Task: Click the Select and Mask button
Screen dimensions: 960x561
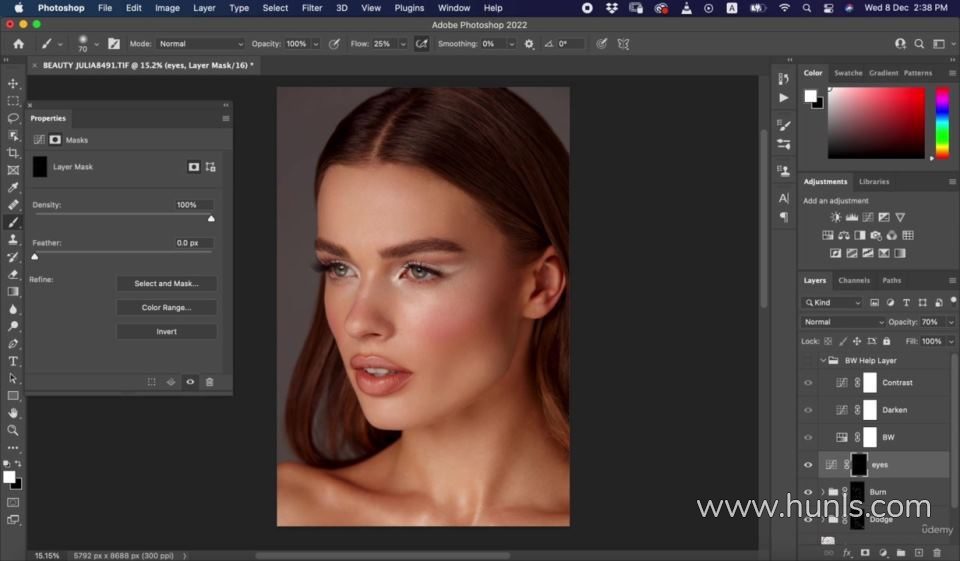Action: coord(166,284)
